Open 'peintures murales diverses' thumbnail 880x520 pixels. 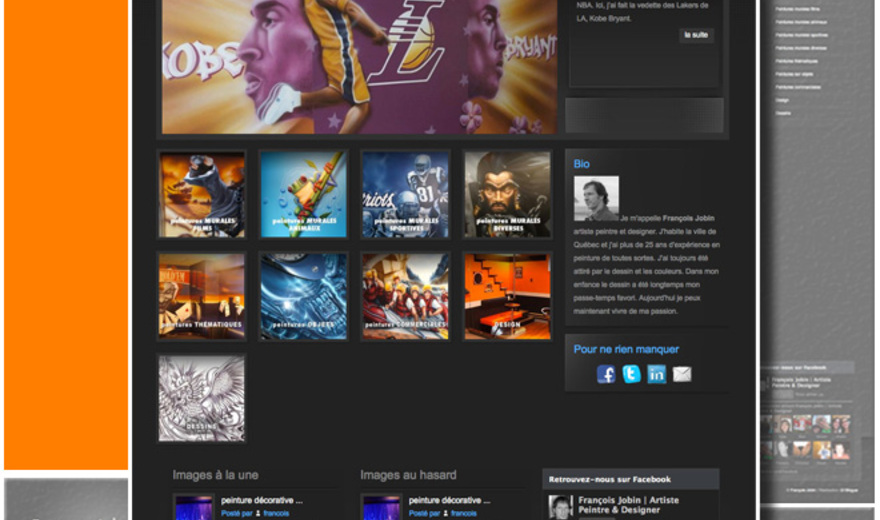[x=507, y=195]
